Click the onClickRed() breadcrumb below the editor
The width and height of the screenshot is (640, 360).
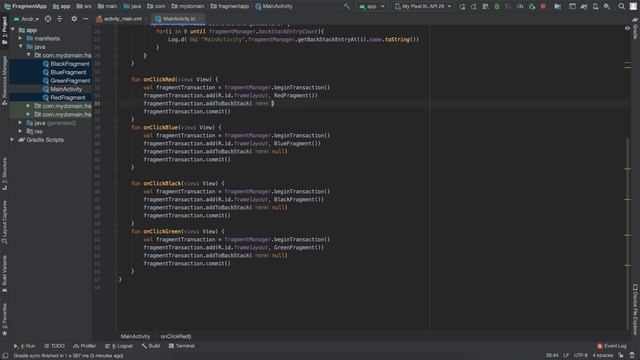[176, 336]
